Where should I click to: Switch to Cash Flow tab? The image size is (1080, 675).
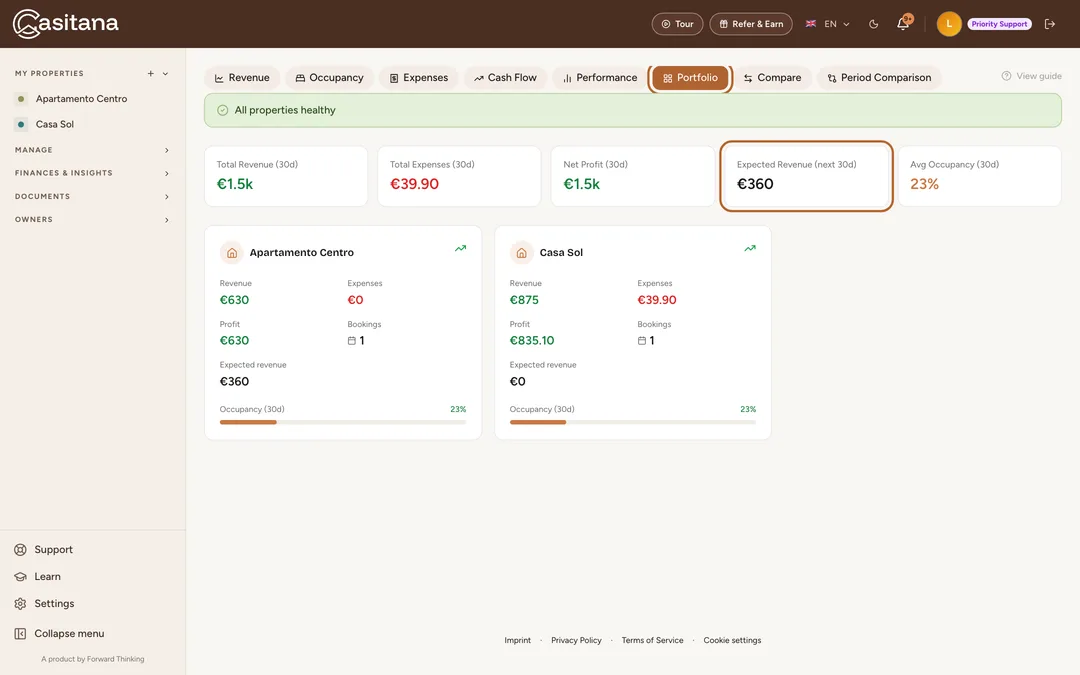coord(505,78)
